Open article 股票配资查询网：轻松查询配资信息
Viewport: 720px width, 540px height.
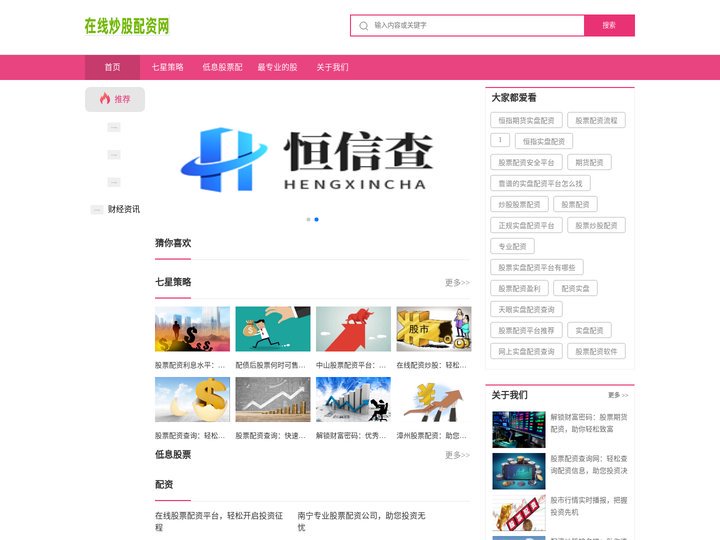[589, 465]
